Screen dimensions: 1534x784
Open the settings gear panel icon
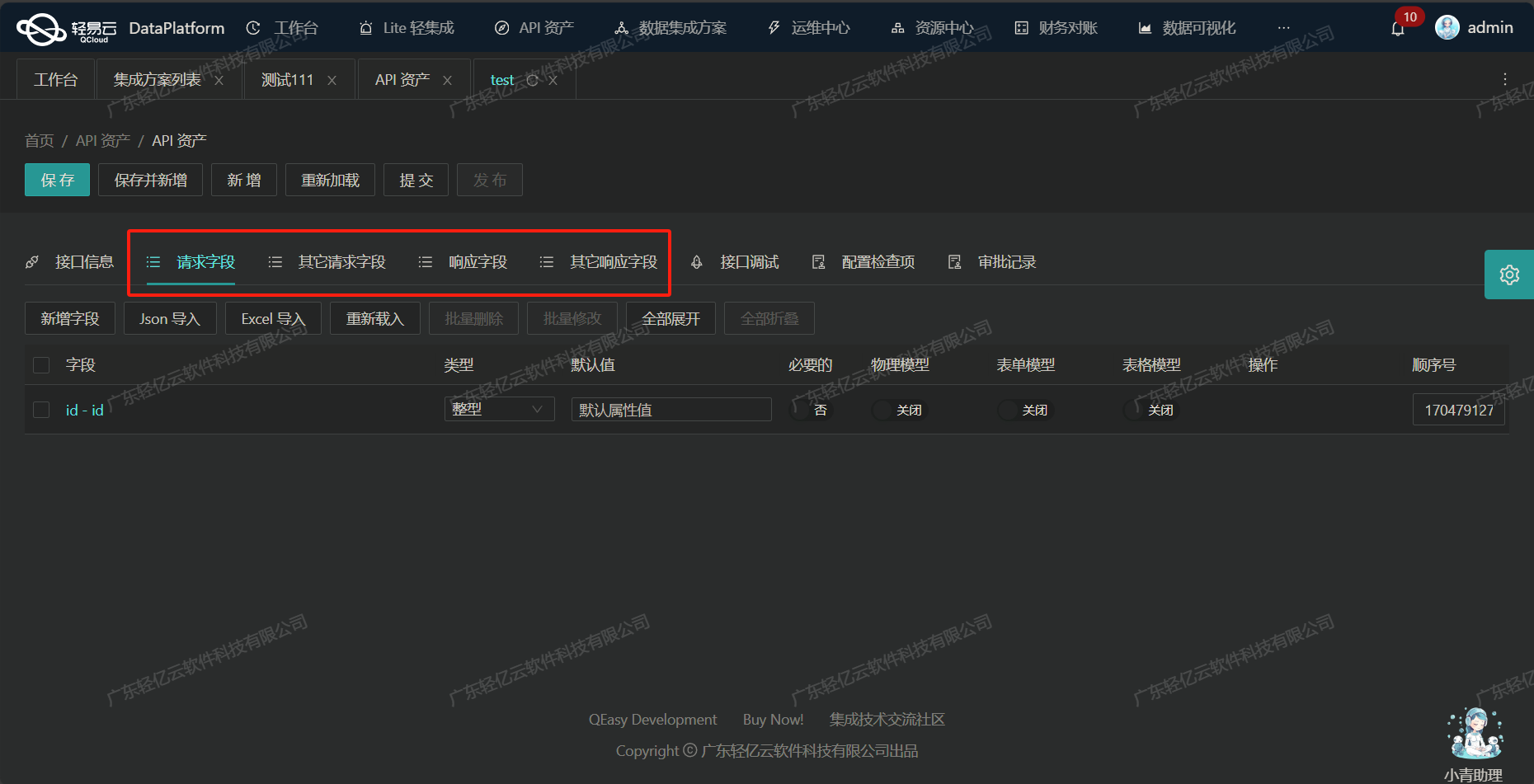(1509, 275)
